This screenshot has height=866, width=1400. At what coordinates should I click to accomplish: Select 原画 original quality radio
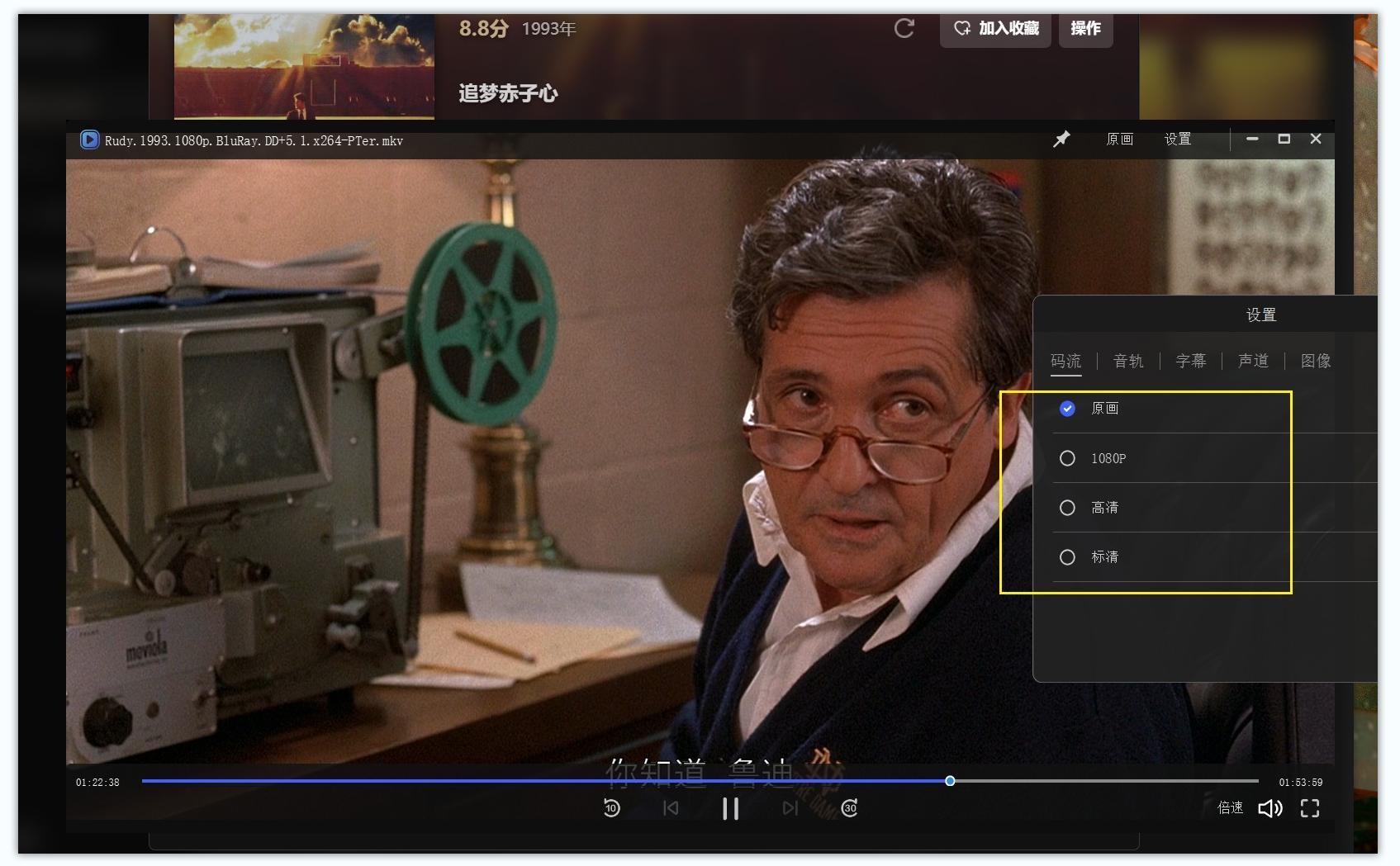(x=1067, y=409)
